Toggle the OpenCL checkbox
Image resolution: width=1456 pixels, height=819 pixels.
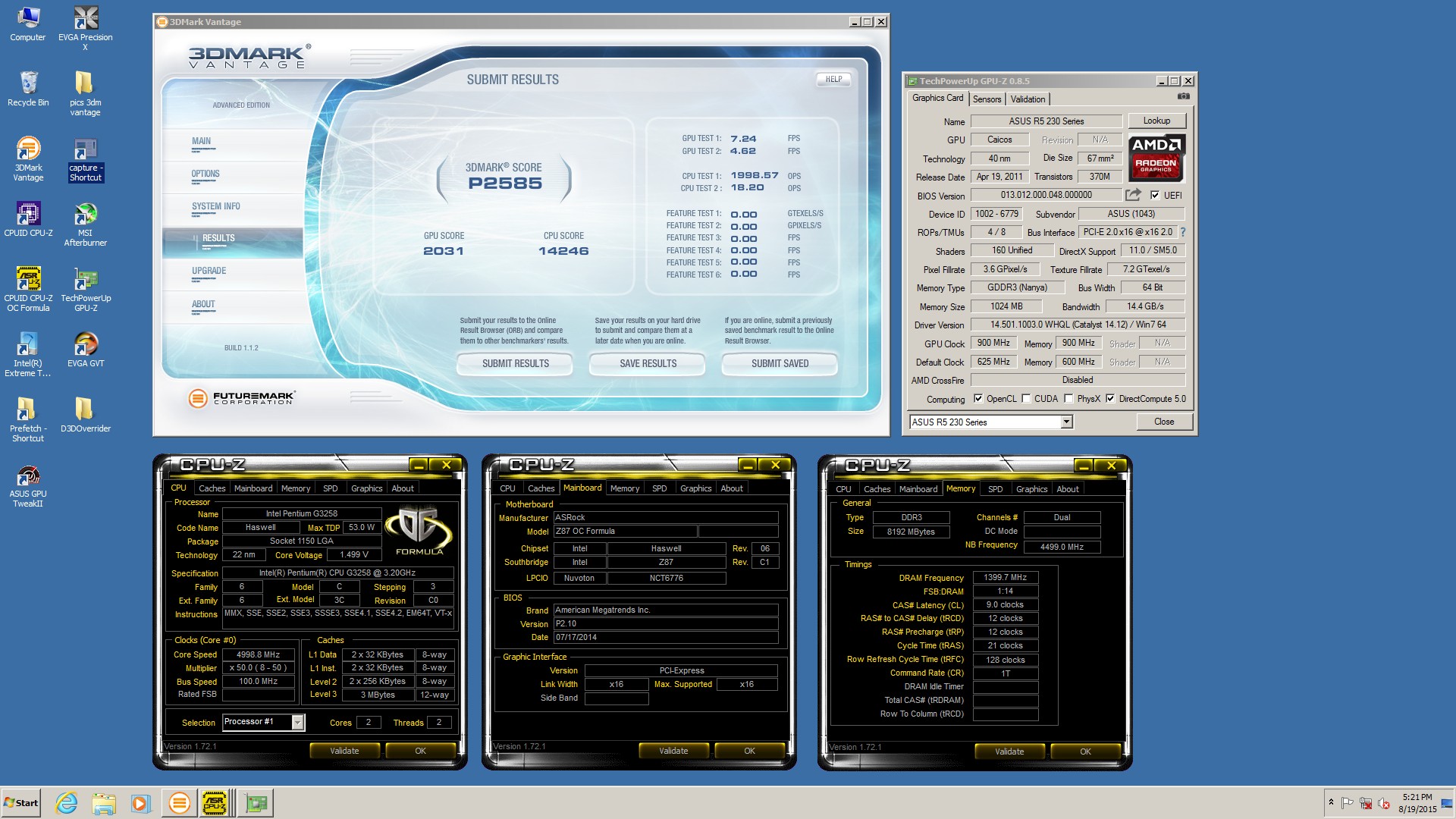(x=978, y=399)
